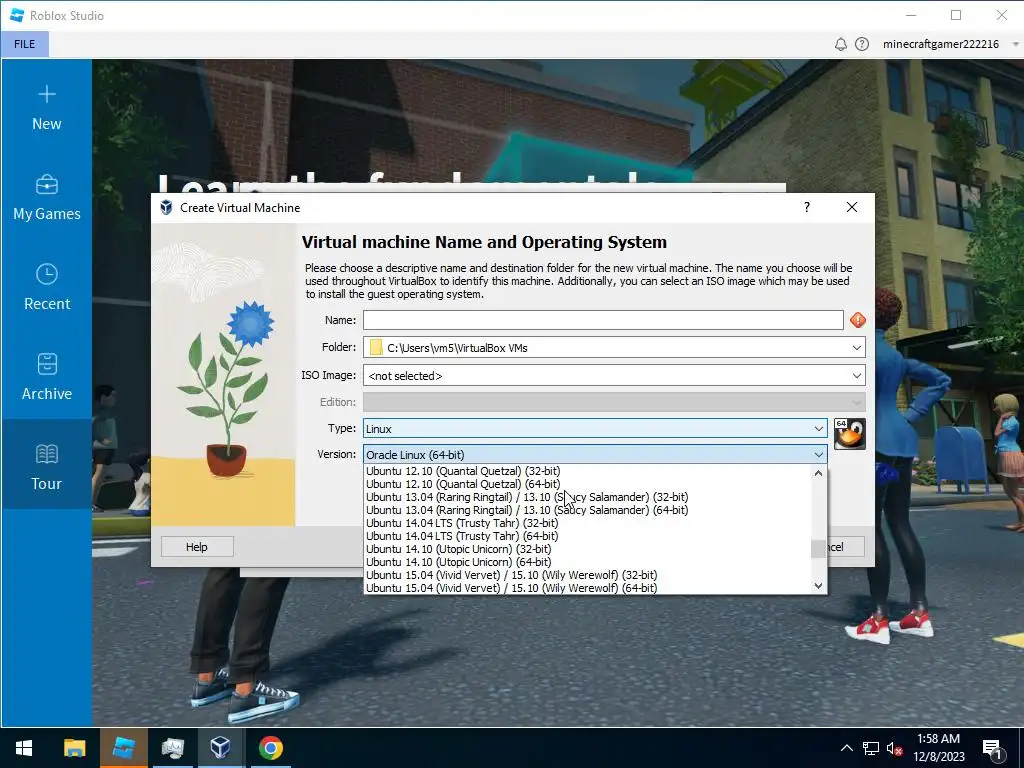1024x768 pixels.
Task: Open the Tour book icon
Action: 46,454
